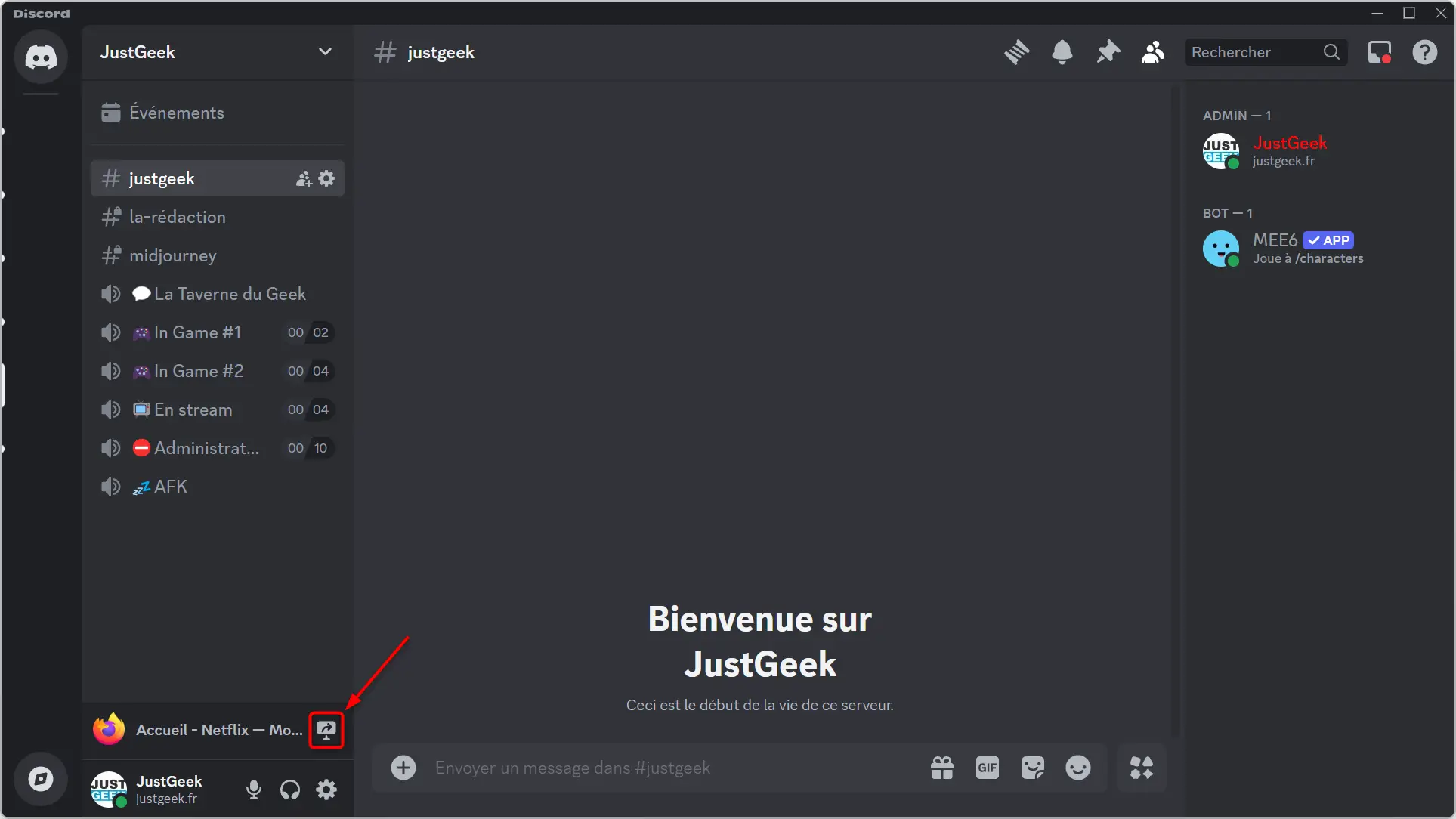The image size is (1456, 819).
Task: Minimize the Discord window
Action: [1377, 13]
